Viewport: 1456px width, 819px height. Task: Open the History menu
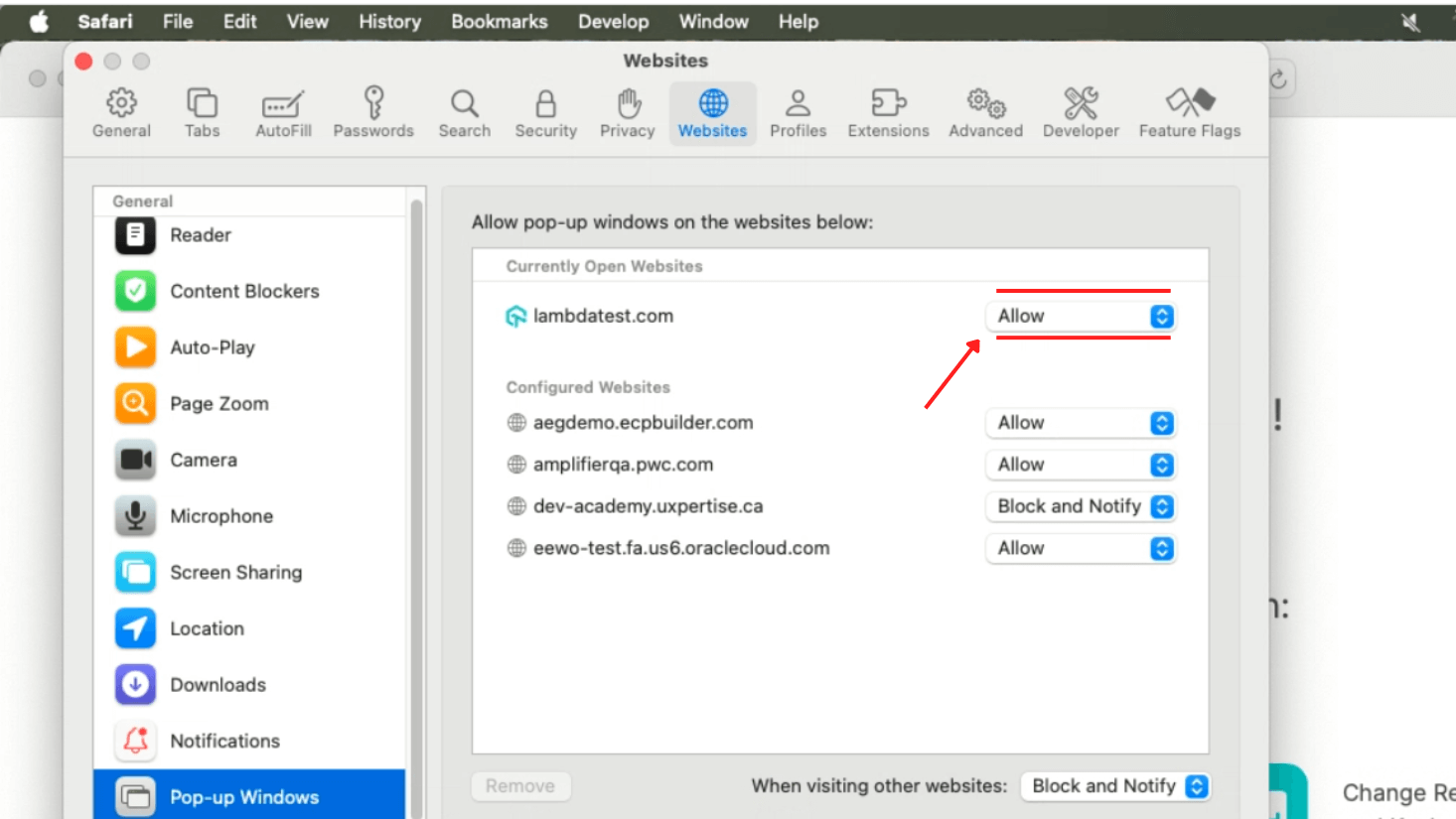tap(389, 22)
